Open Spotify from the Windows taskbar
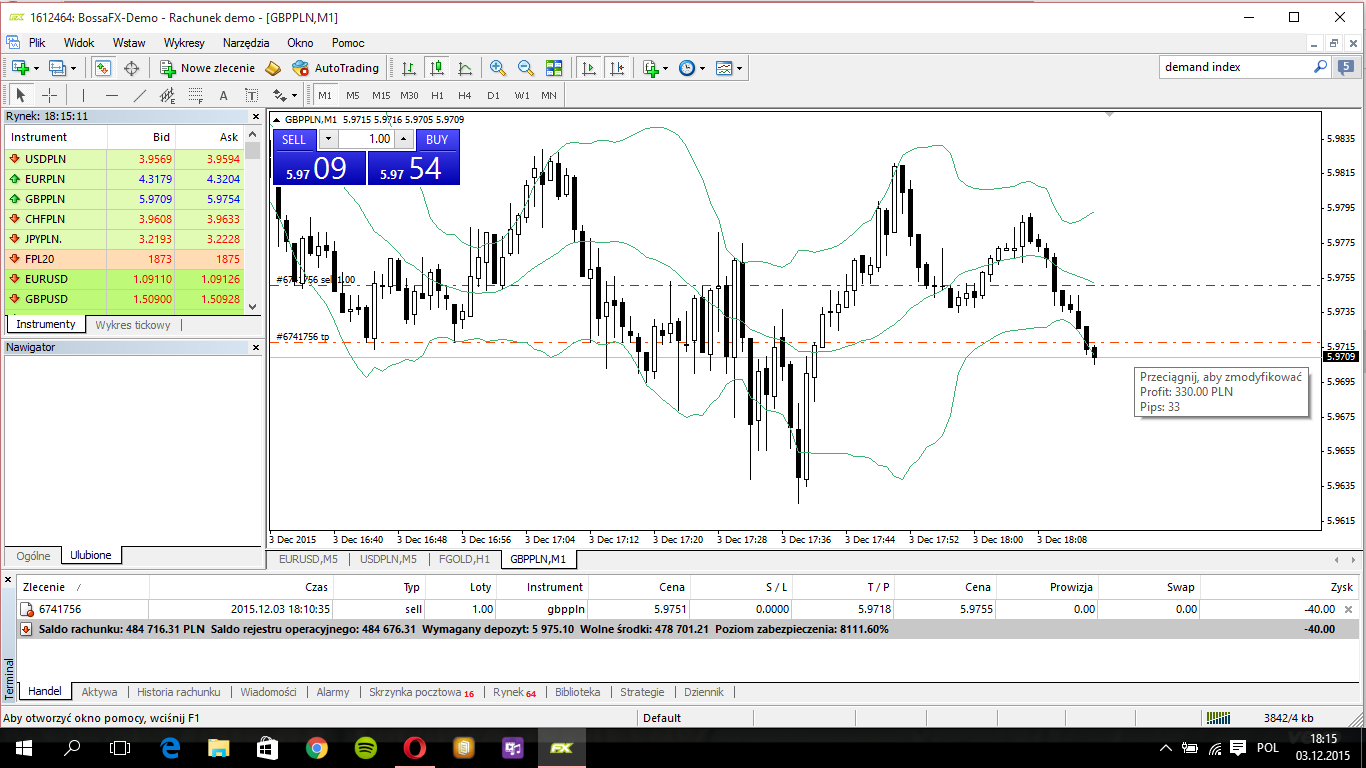The image size is (1366, 768). coord(366,747)
